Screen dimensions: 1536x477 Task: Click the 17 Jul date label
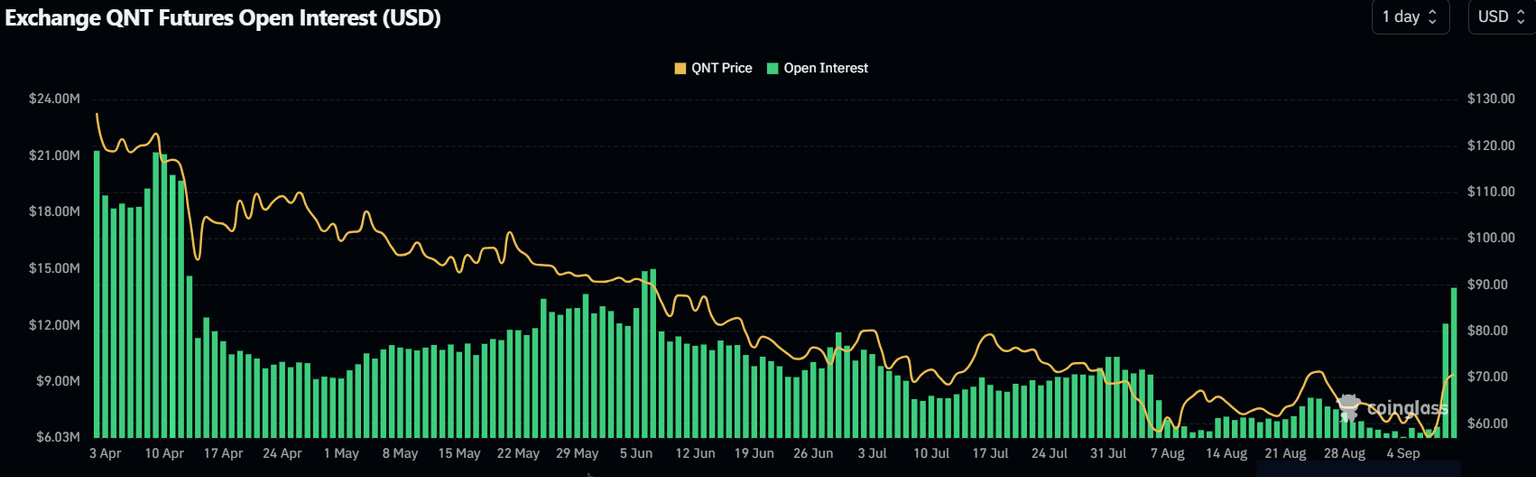990,453
